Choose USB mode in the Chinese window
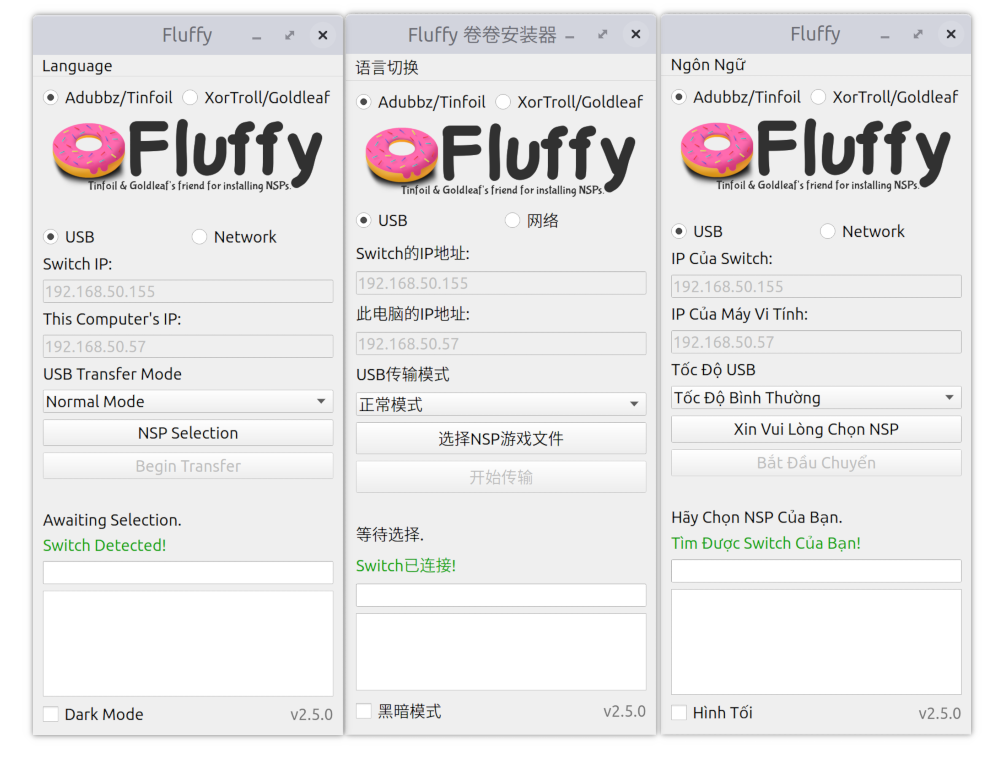Viewport: 1000px width, 763px height. (382, 221)
